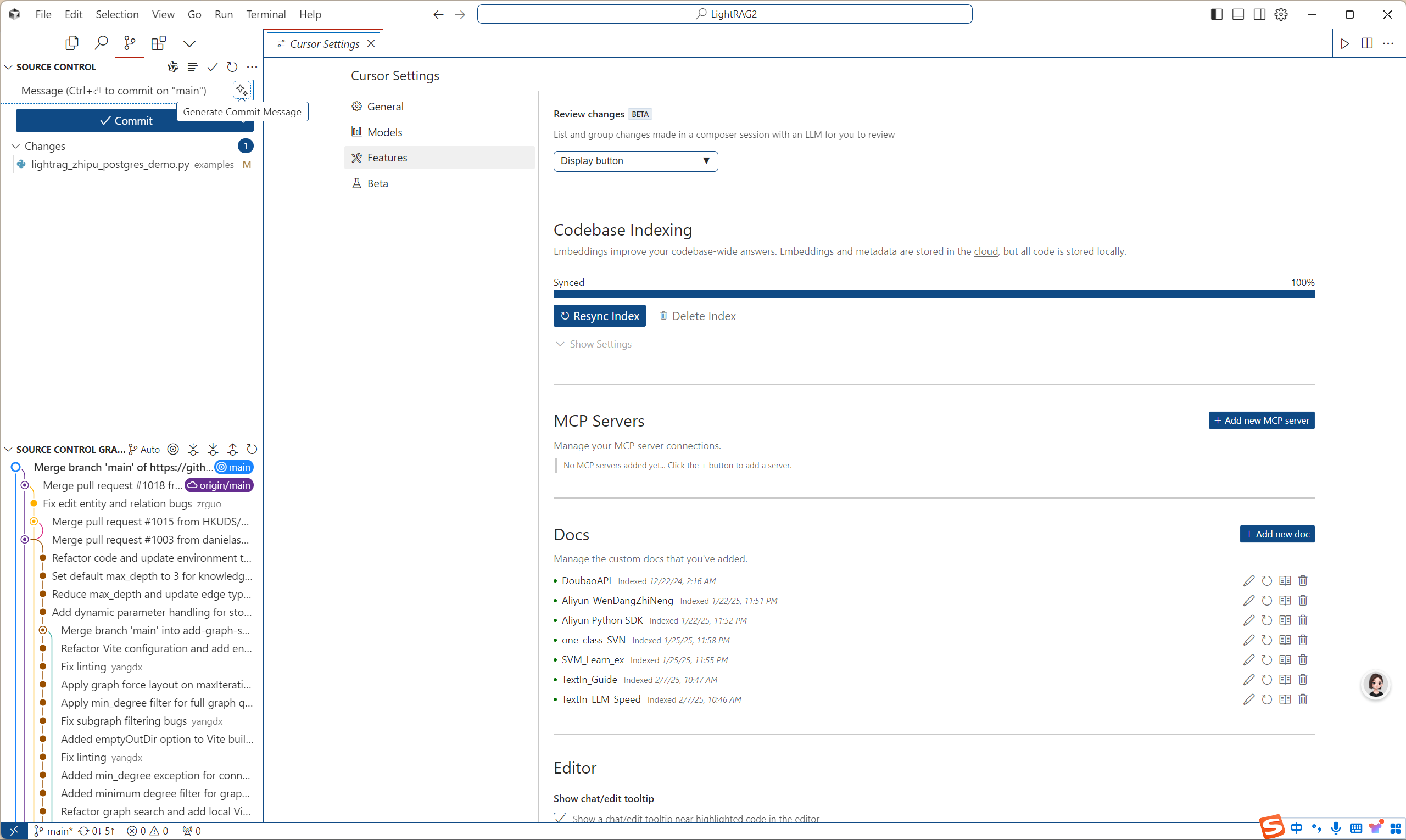
Task: Open the Extensions view icon
Action: pyautogui.click(x=159, y=43)
